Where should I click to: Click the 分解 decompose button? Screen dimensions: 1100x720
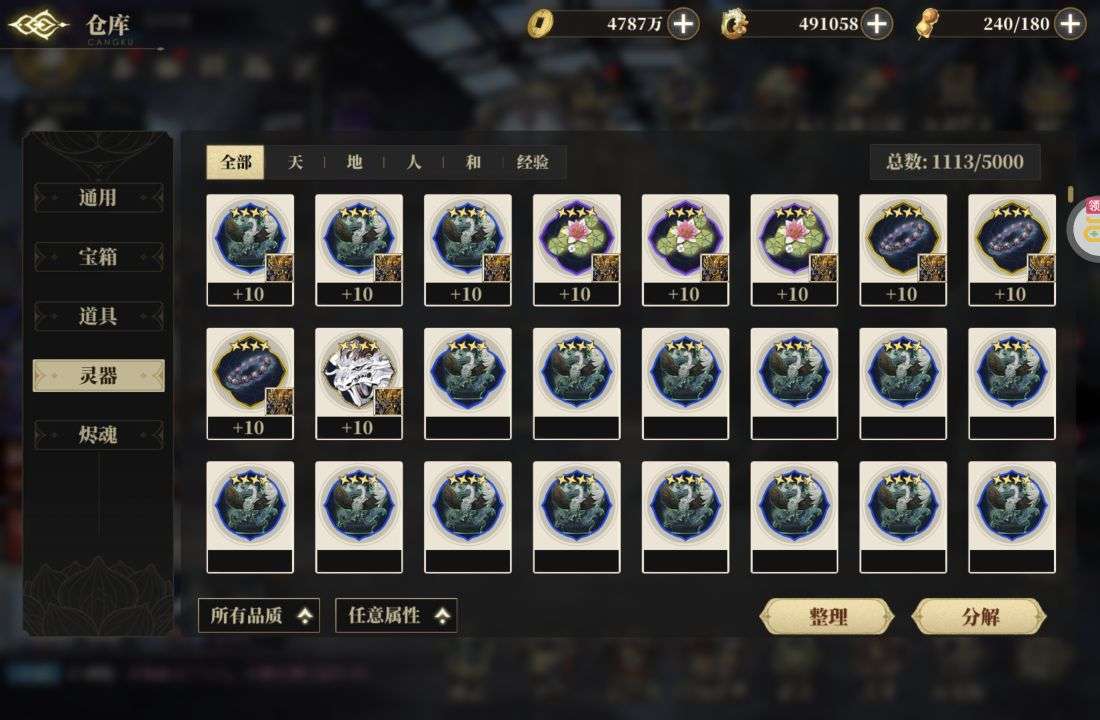pos(979,616)
